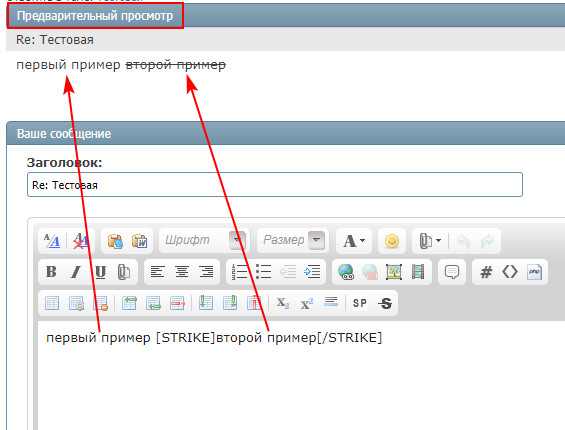Screen dimensions: 565x430
Task: Toggle Underline formatting
Action: [100, 272]
